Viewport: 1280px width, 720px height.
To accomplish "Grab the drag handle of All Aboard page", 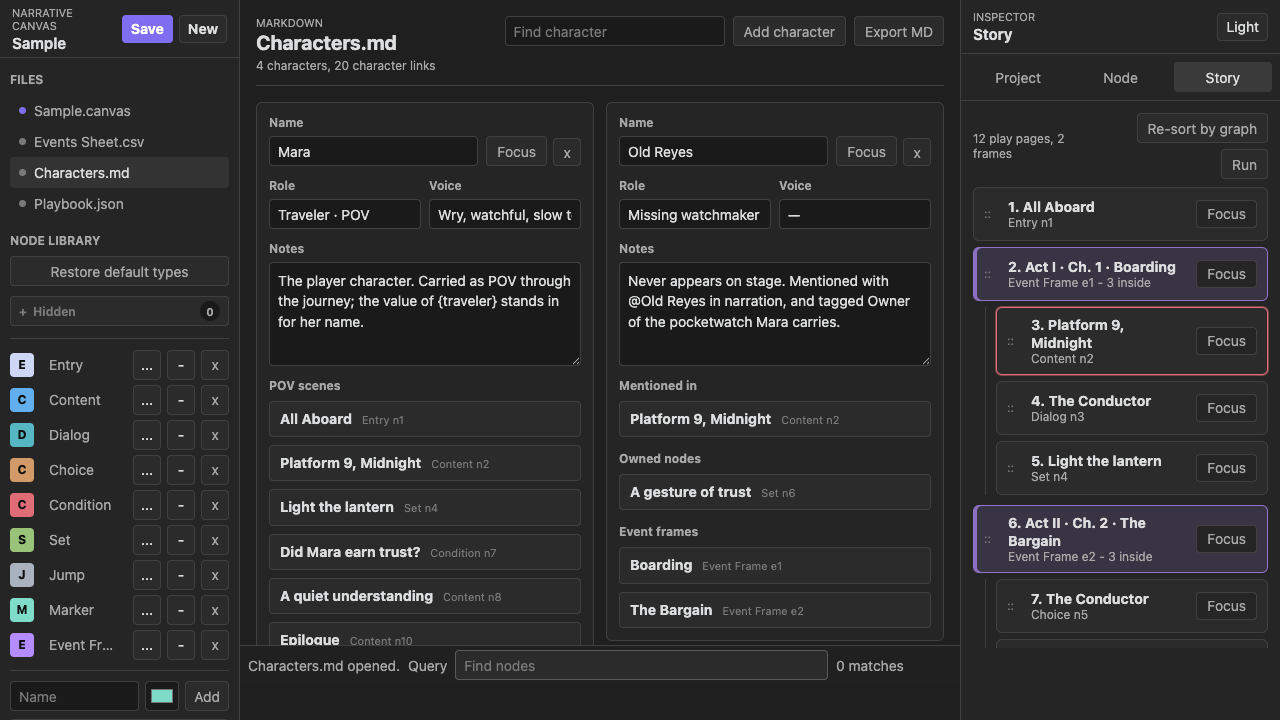I will click(x=988, y=215).
